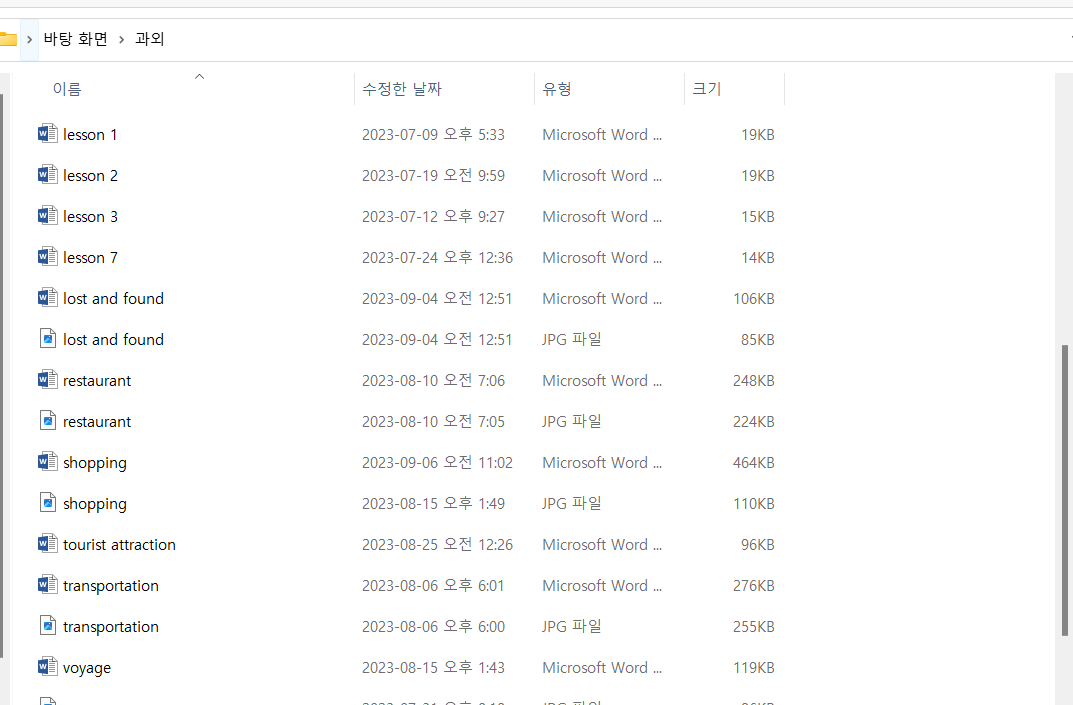This screenshot has width=1073, height=705.
Task: Select the lesson 3 Word file icon
Action: [x=47, y=216]
